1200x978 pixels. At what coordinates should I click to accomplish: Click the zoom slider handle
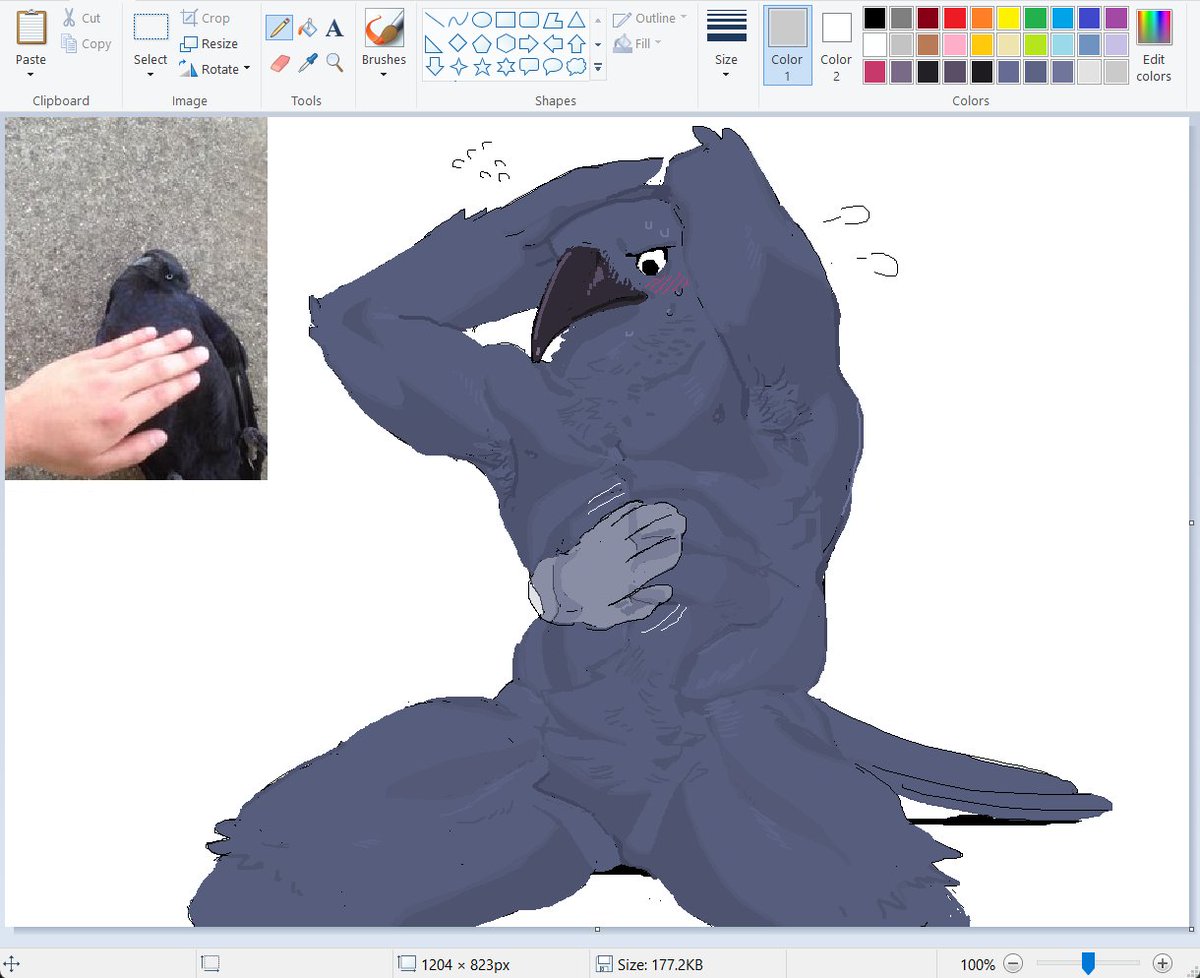[x=1088, y=964]
